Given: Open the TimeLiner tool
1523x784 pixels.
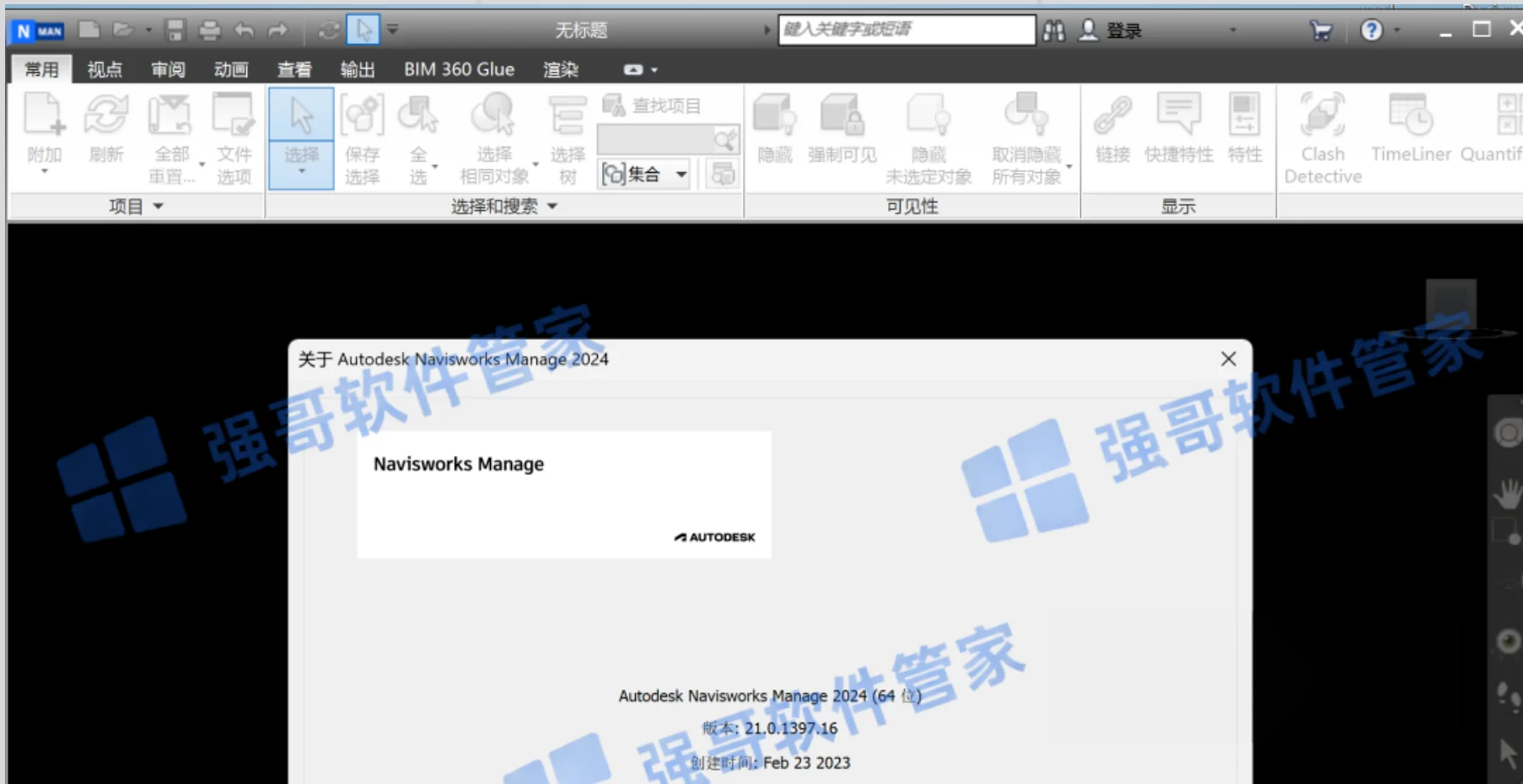Looking at the screenshot, I should pyautogui.click(x=1411, y=128).
